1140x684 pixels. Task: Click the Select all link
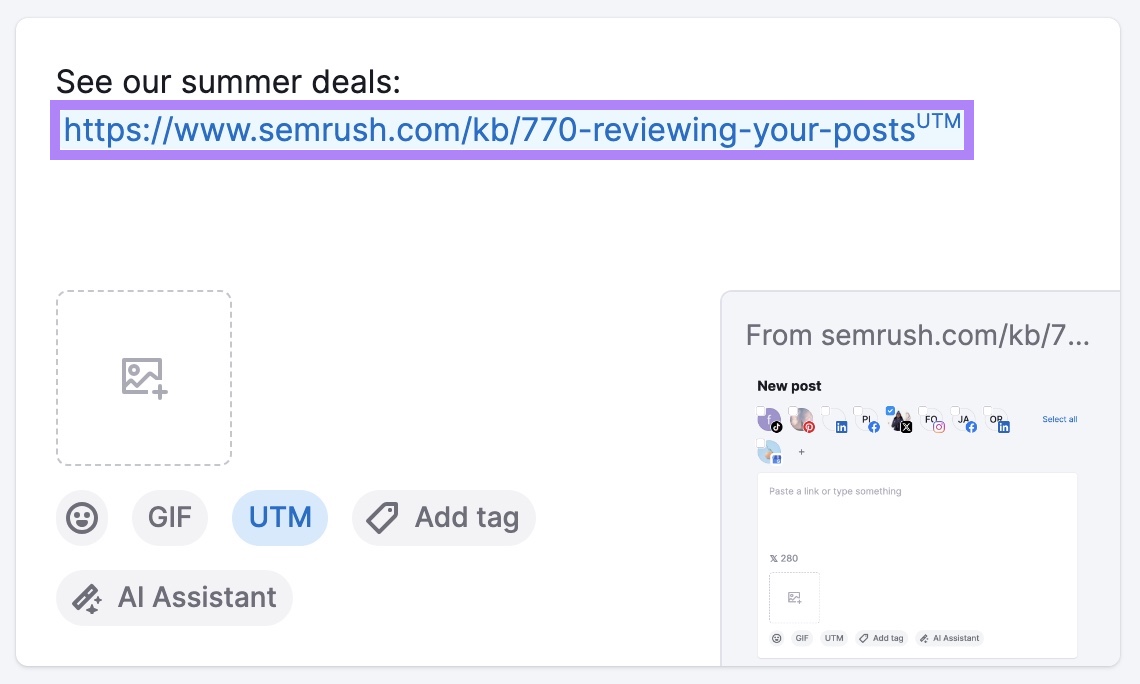1059,419
